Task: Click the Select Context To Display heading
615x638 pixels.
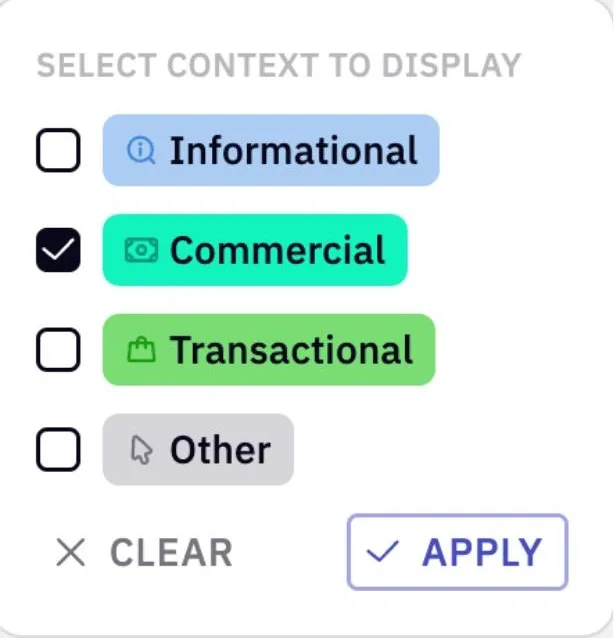Action: 279,65
